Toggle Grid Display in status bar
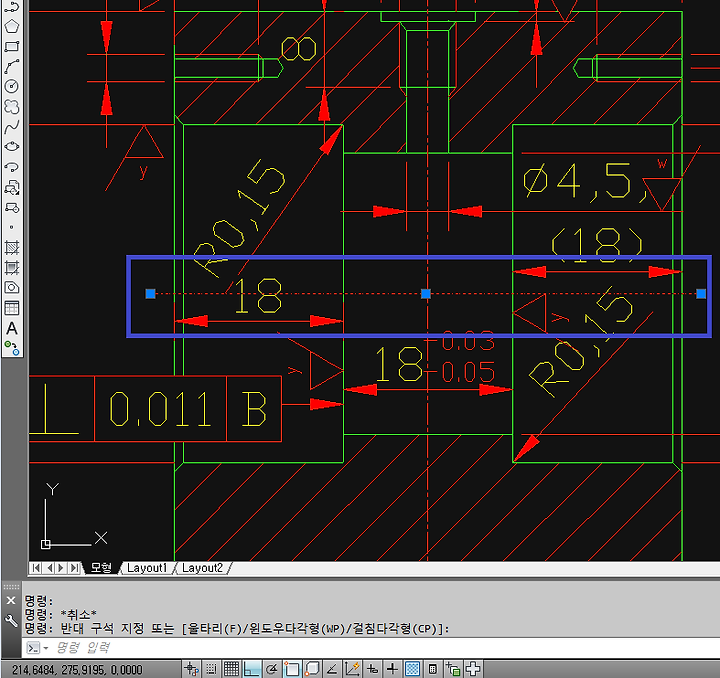Image resolution: width=720 pixels, height=678 pixels. (231, 669)
